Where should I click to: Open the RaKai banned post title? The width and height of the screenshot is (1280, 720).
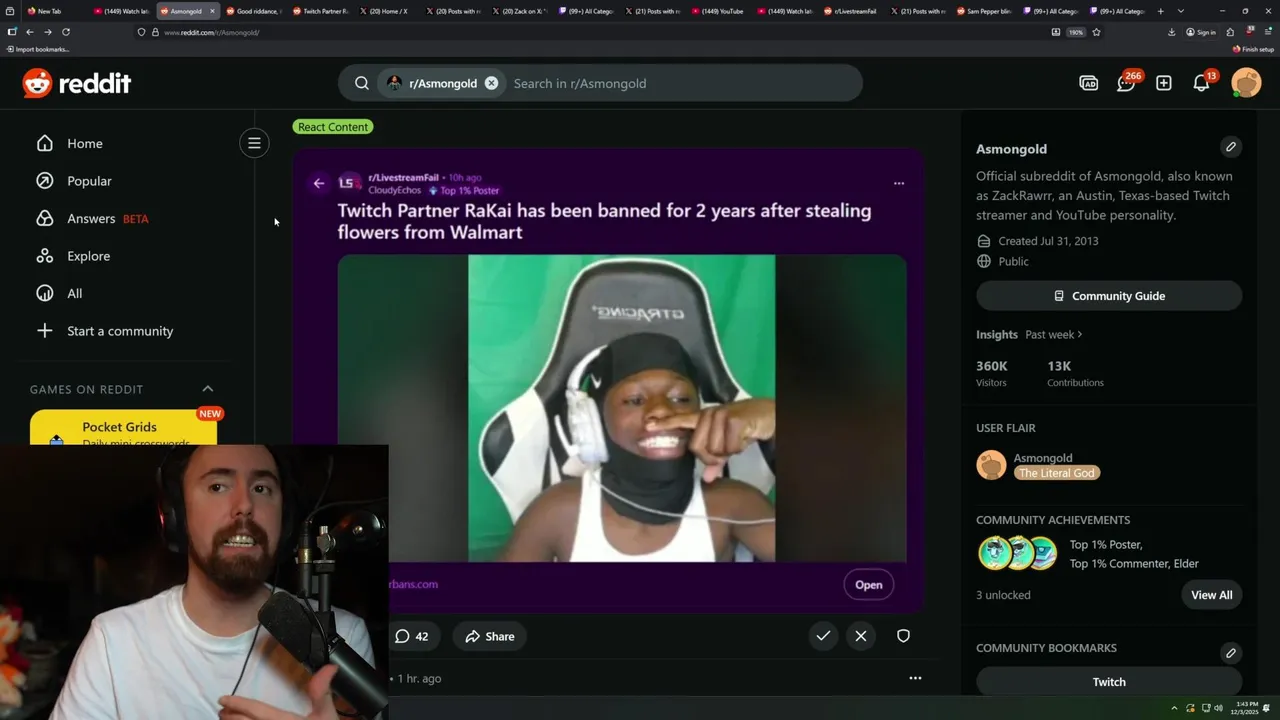(x=604, y=221)
